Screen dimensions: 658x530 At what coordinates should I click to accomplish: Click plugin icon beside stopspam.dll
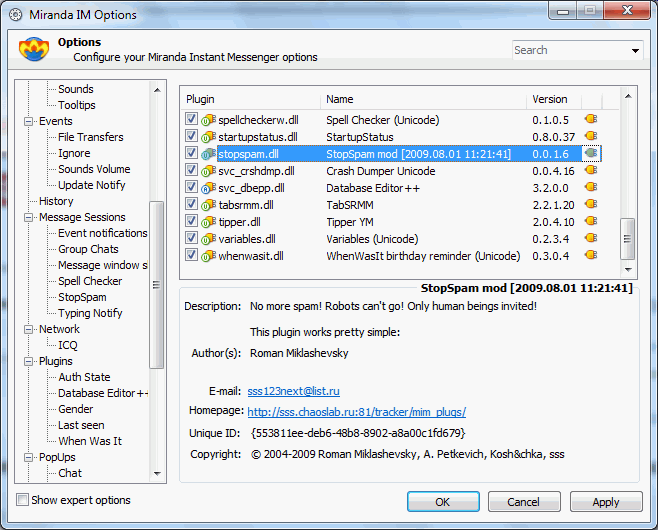208,154
